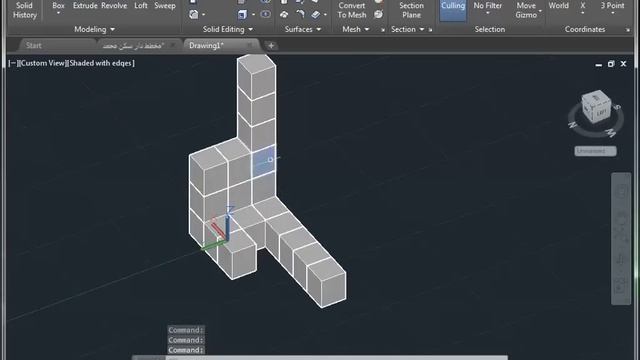This screenshot has height=360, width=640.
Task: Click the N compass letter on ViewCube
Action: 572,124
